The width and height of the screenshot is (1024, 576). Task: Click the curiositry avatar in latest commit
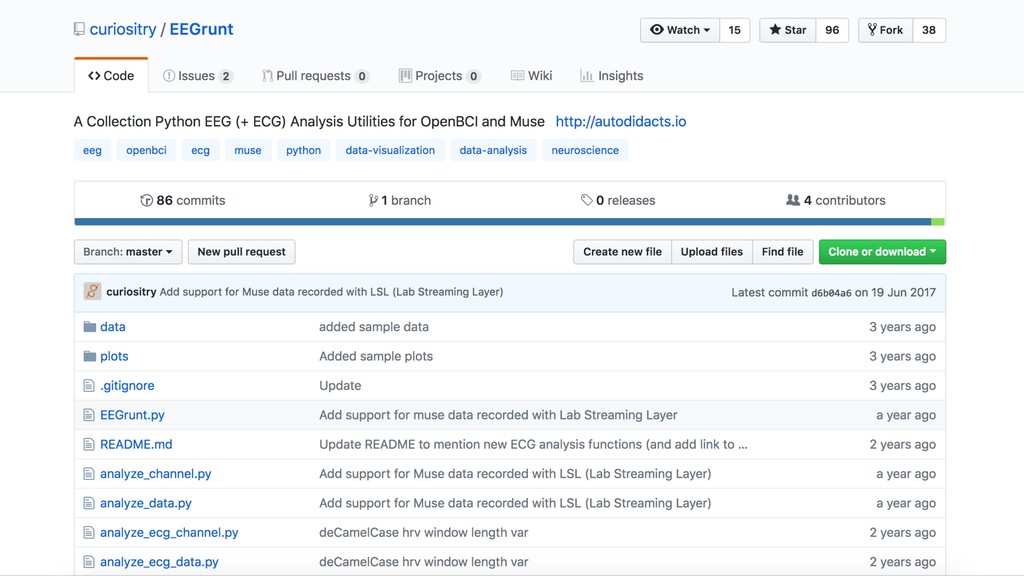tap(92, 292)
